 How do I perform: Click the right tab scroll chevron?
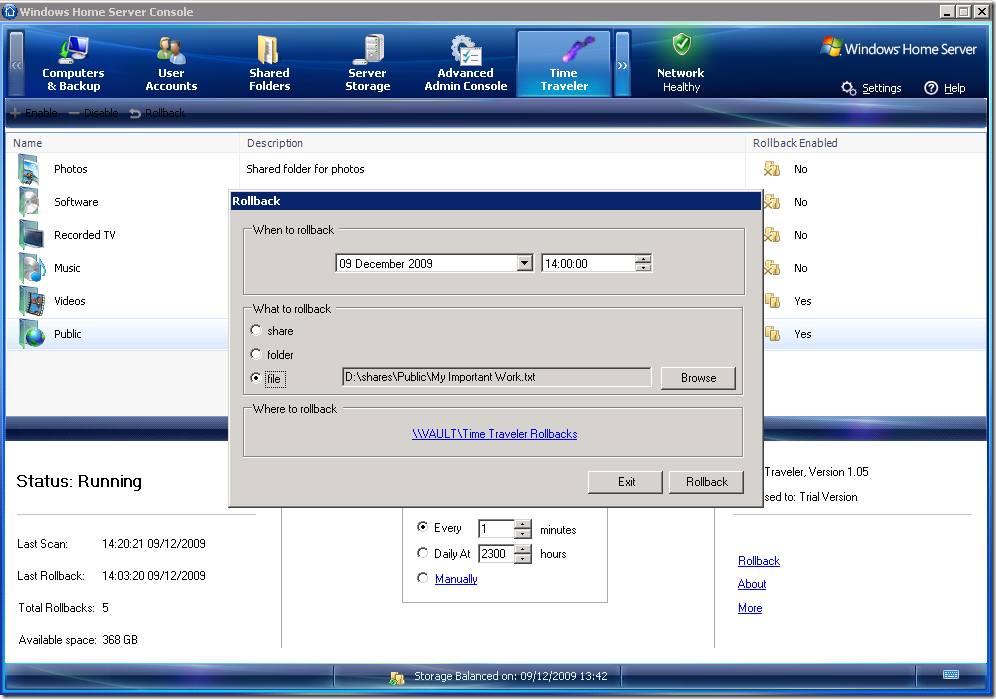pyautogui.click(x=622, y=64)
